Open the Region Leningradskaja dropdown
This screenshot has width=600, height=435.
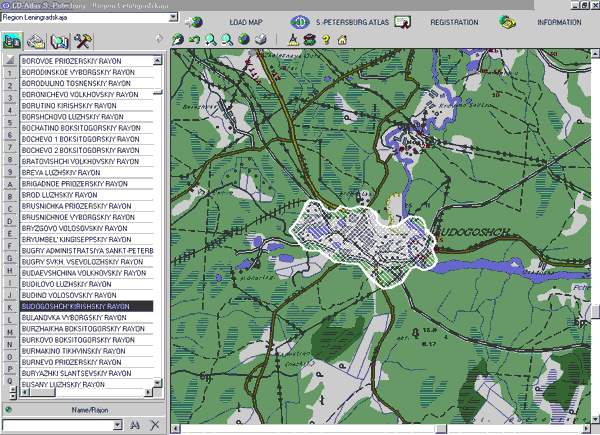[173, 17]
